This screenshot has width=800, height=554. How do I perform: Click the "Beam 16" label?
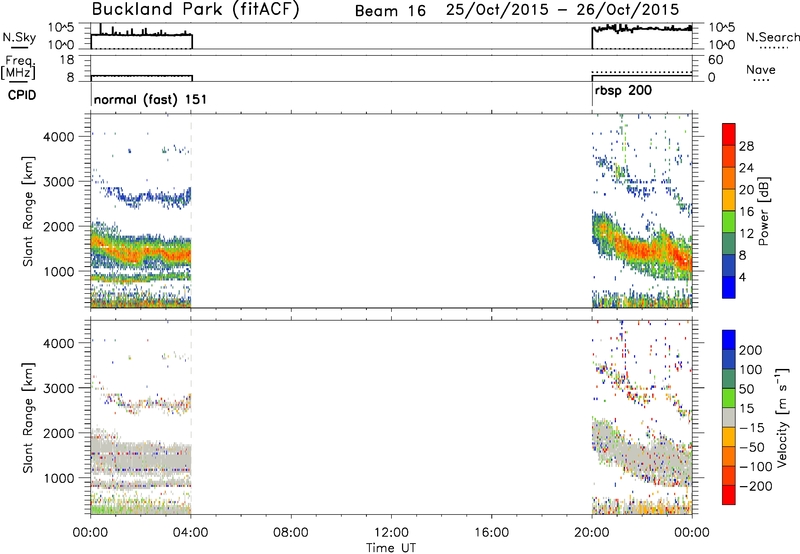point(390,11)
